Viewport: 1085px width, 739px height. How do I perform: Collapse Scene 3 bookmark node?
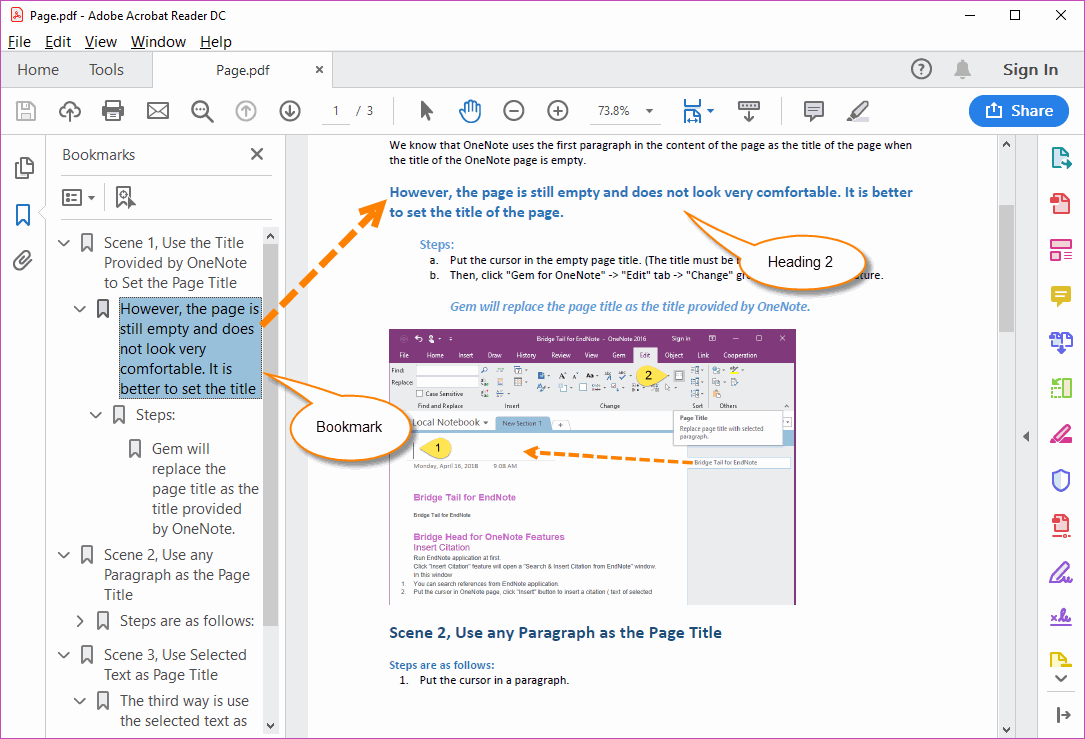point(64,655)
